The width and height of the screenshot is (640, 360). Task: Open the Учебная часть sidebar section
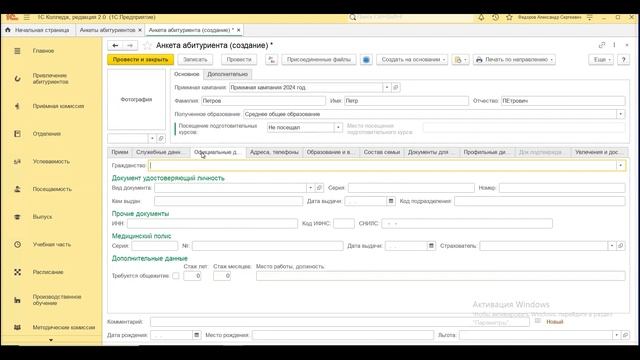(x=51, y=244)
